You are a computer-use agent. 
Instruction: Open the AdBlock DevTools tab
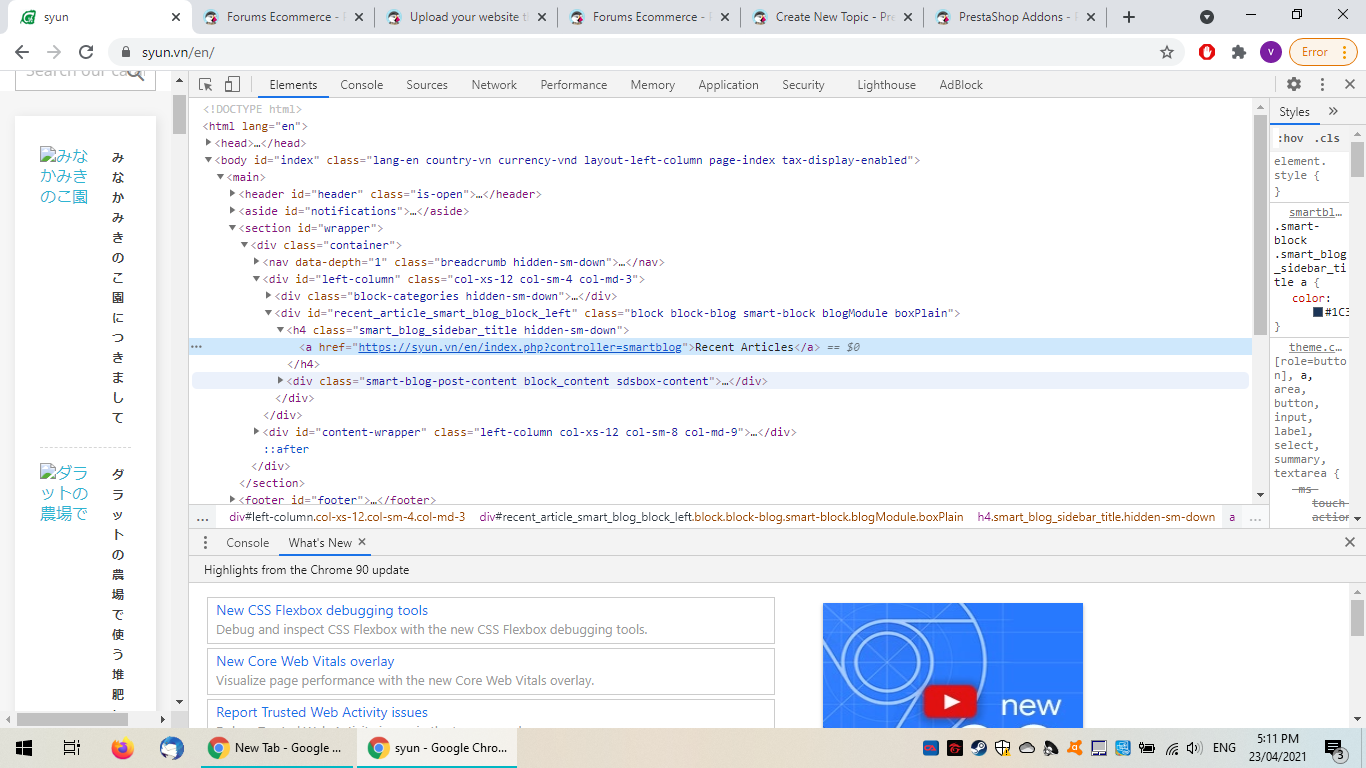pyautogui.click(x=961, y=85)
